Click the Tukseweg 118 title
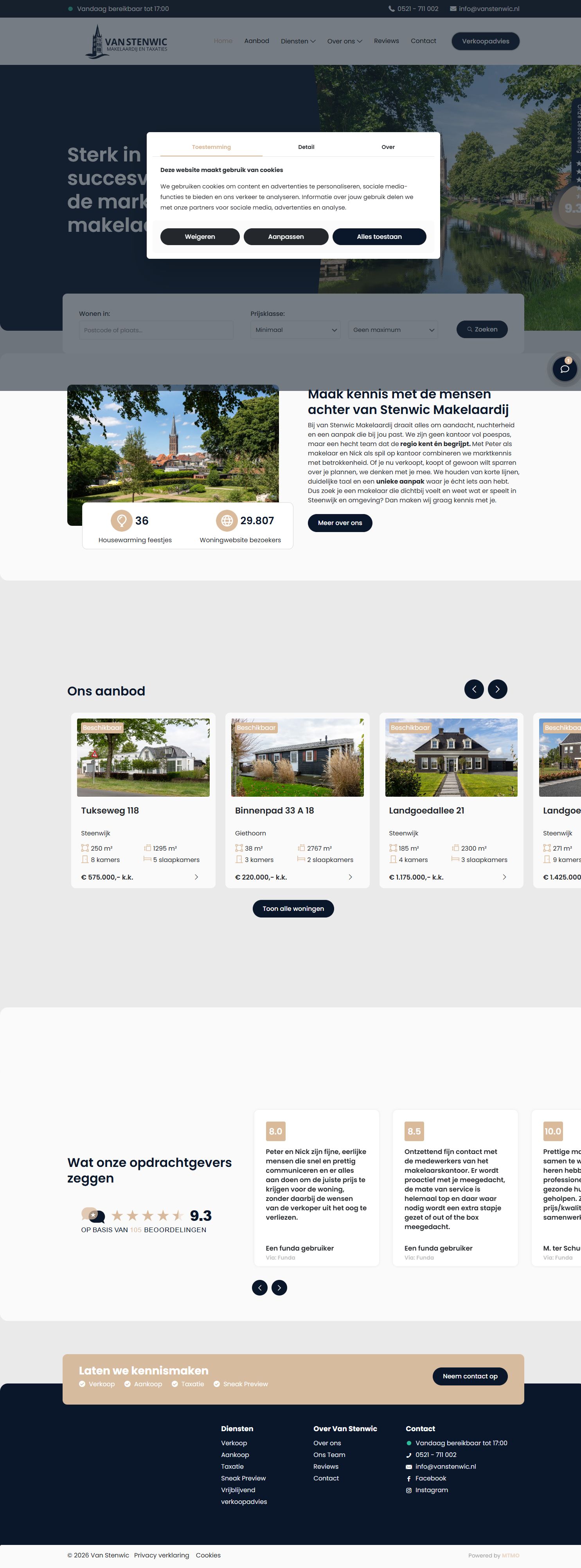Viewport: 581px width, 1568px height. point(110,811)
